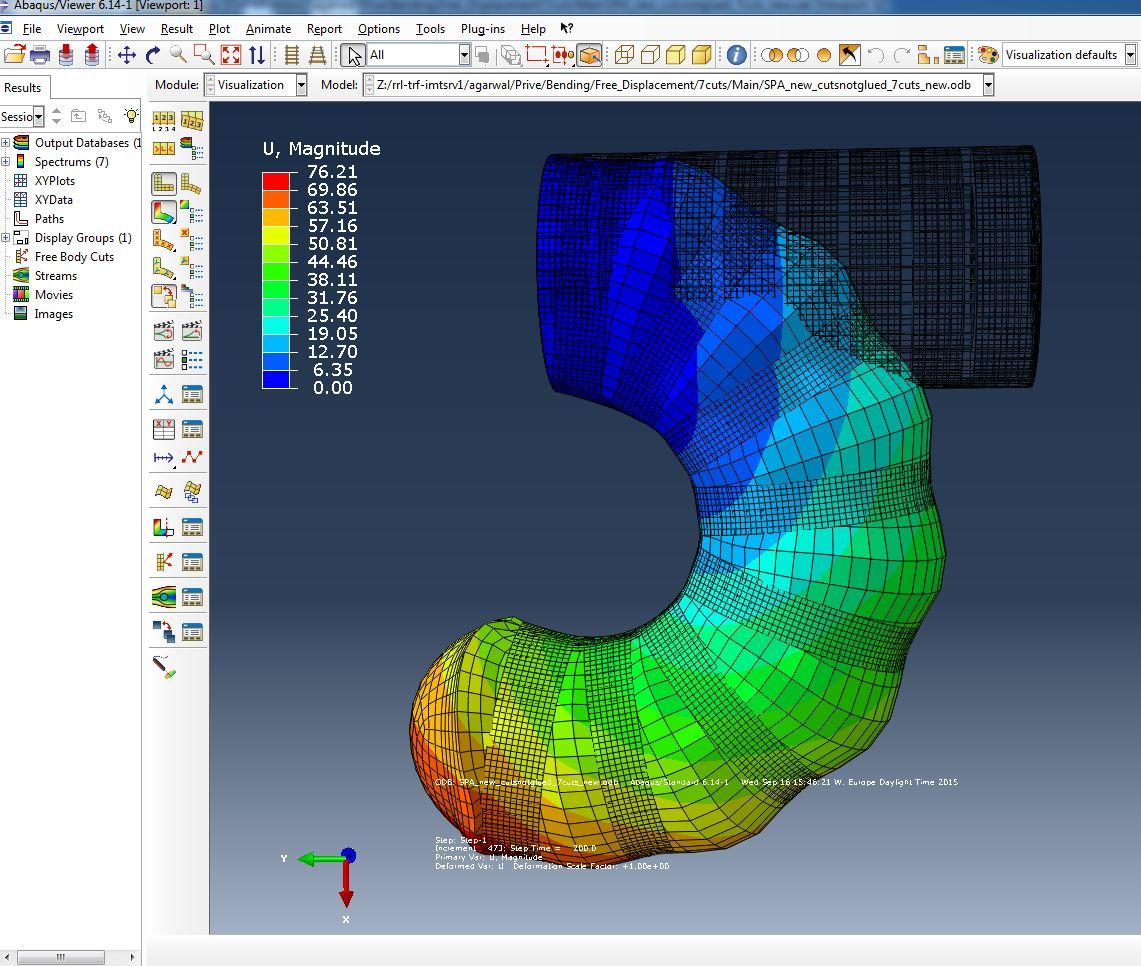
Task: Click the U, Magnitude legend title
Action: [322, 148]
